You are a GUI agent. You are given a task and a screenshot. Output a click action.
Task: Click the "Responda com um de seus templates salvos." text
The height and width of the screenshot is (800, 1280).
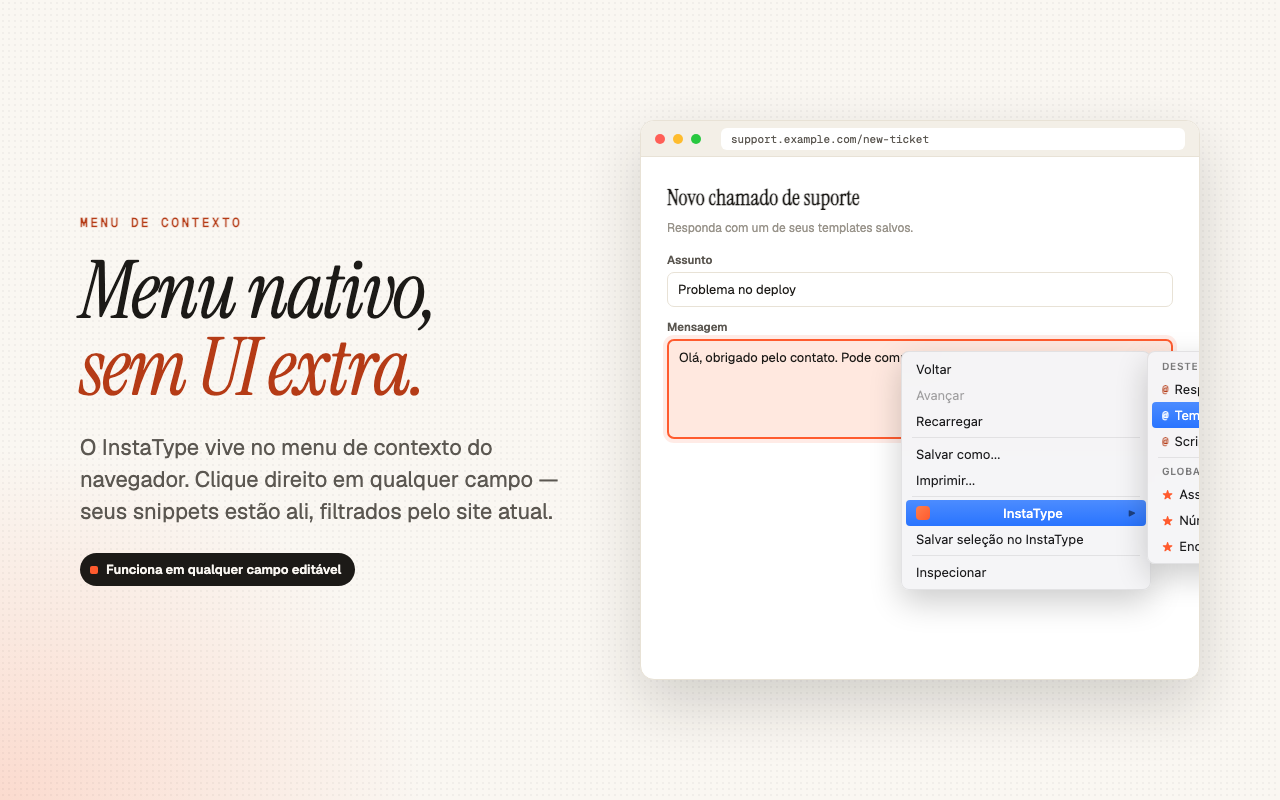tap(790, 228)
